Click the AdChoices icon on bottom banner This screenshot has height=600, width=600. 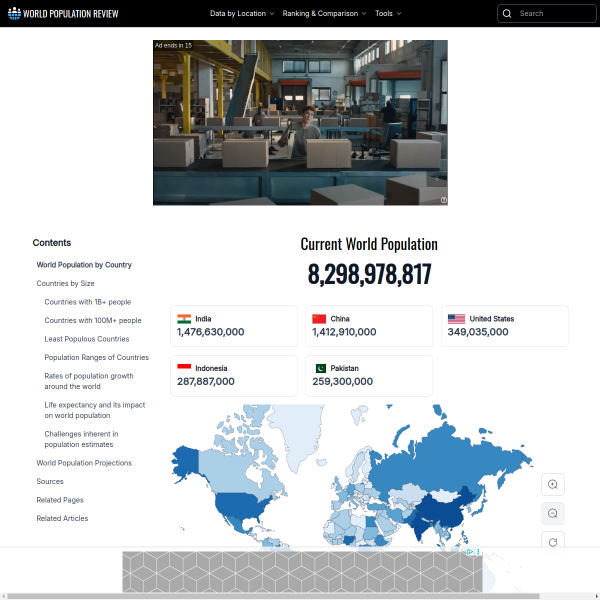pyautogui.click(x=470, y=551)
